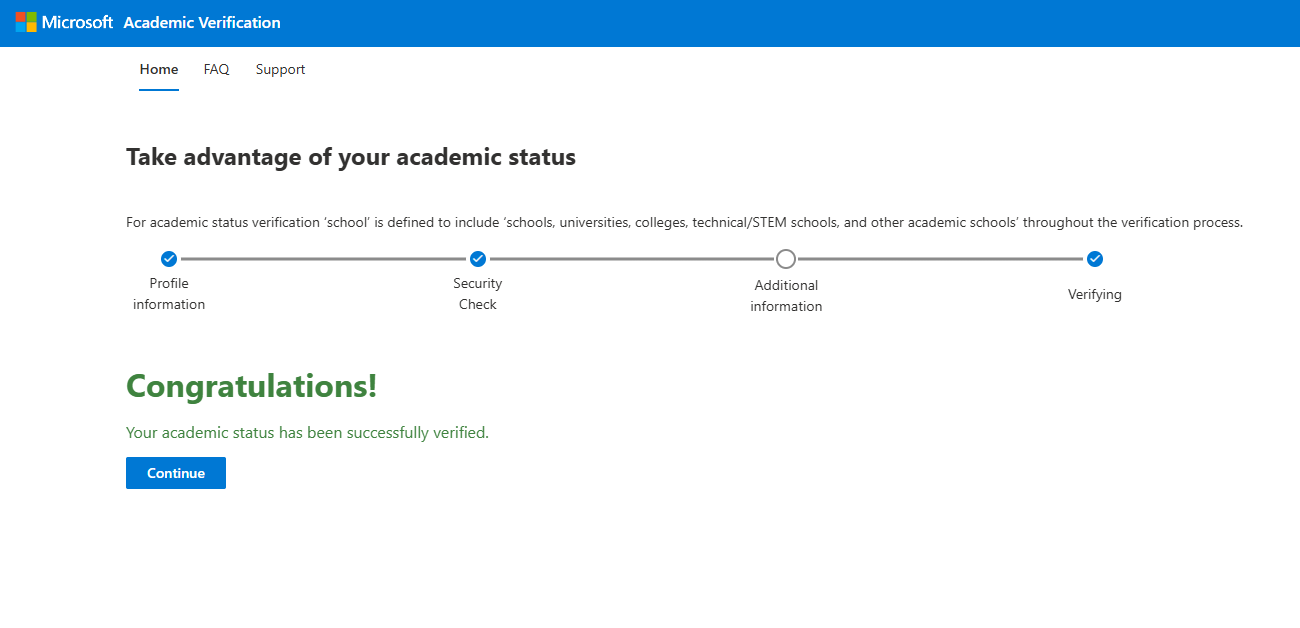Open the FAQ tab
Viewport: 1300px width, 628px height.
(x=216, y=70)
